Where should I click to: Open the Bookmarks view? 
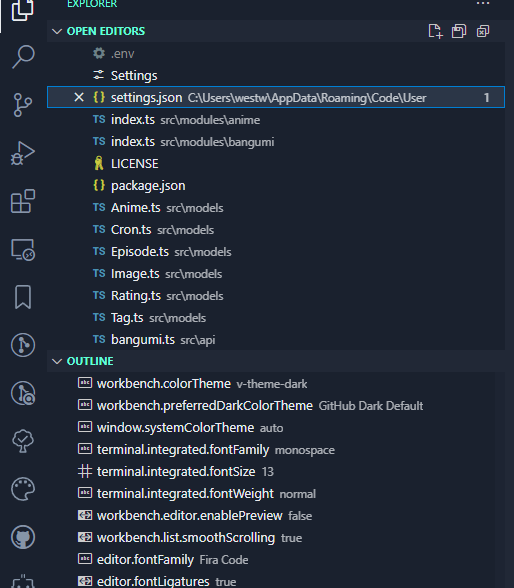tap(23, 297)
